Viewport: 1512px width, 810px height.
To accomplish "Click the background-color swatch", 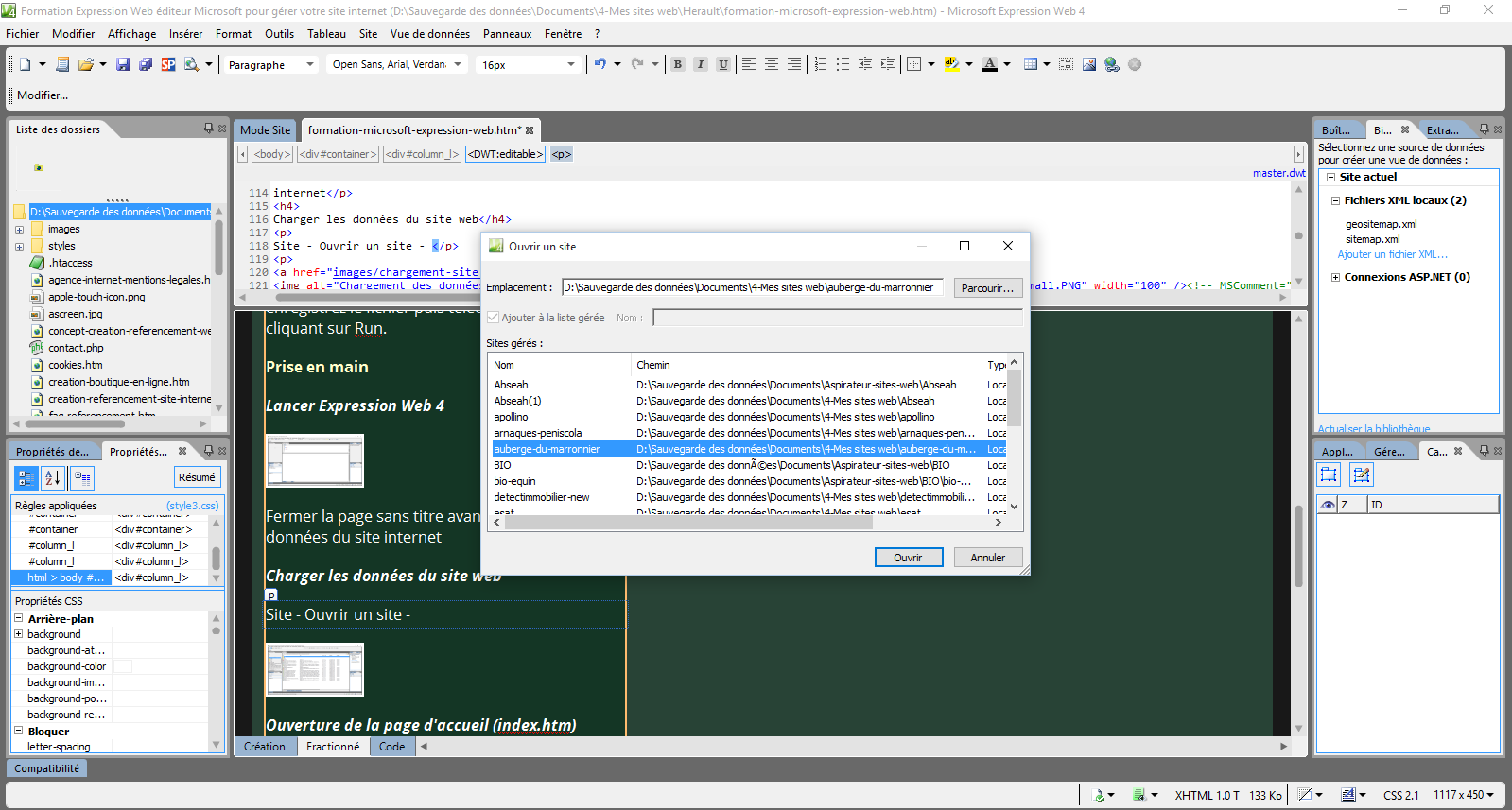I will (x=123, y=666).
